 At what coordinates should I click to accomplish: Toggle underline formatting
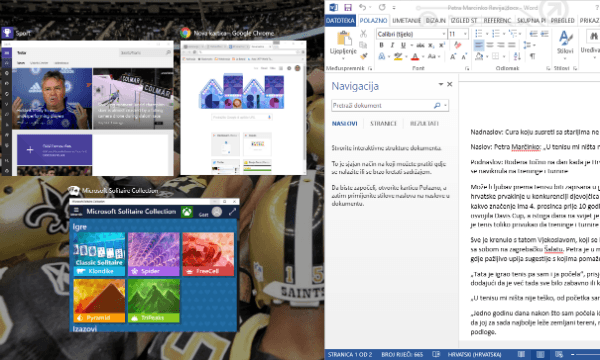coord(403,45)
